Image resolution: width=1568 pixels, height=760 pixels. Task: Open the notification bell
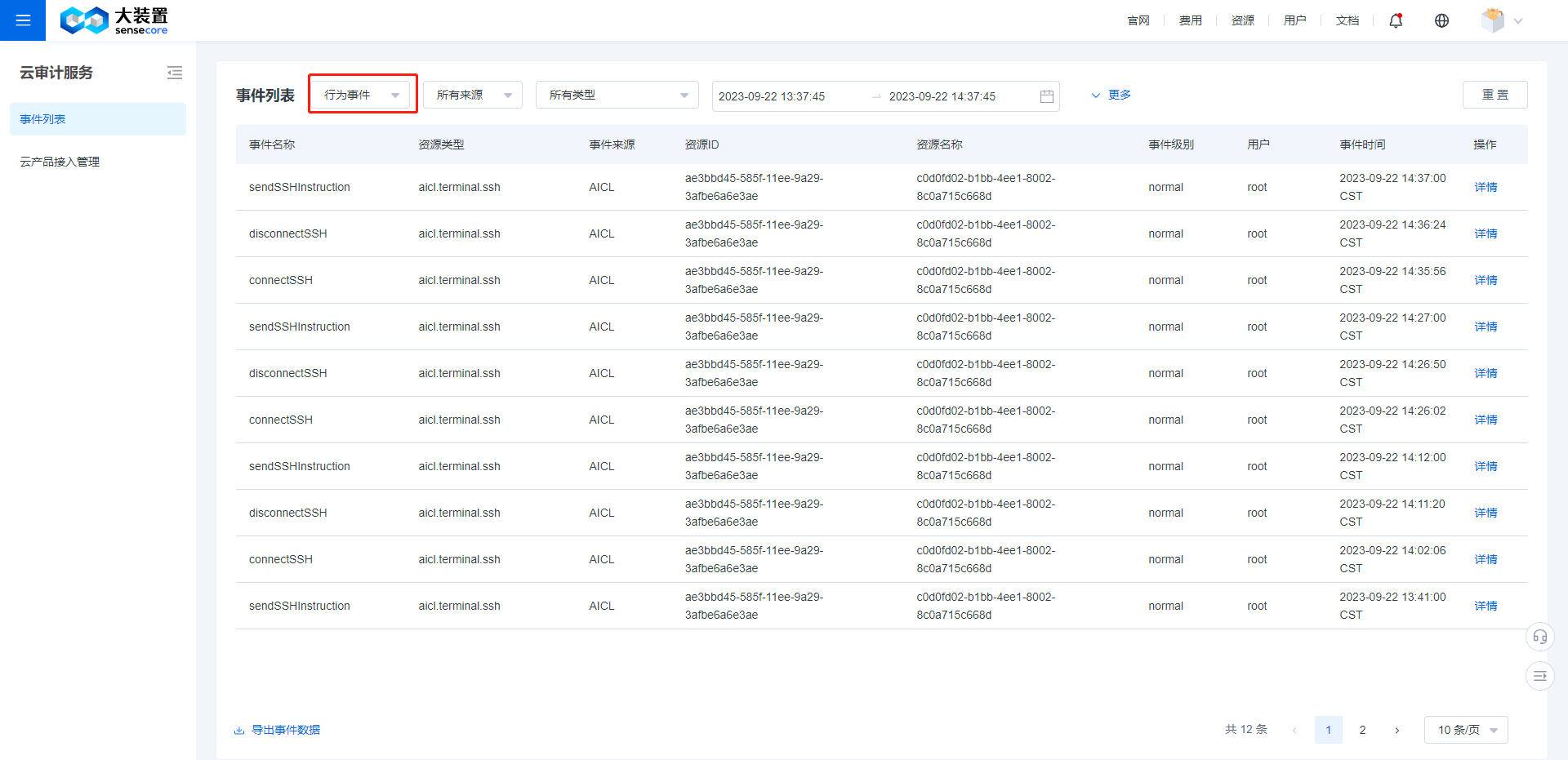pyautogui.click(x=1396, y=20)
